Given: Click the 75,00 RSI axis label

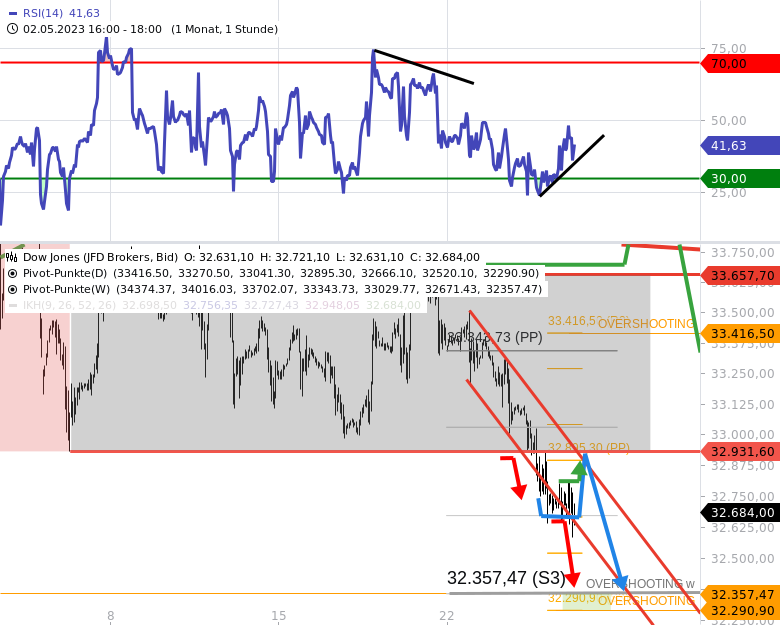Looking at the screenshot, I should click(x=729, y=48).
